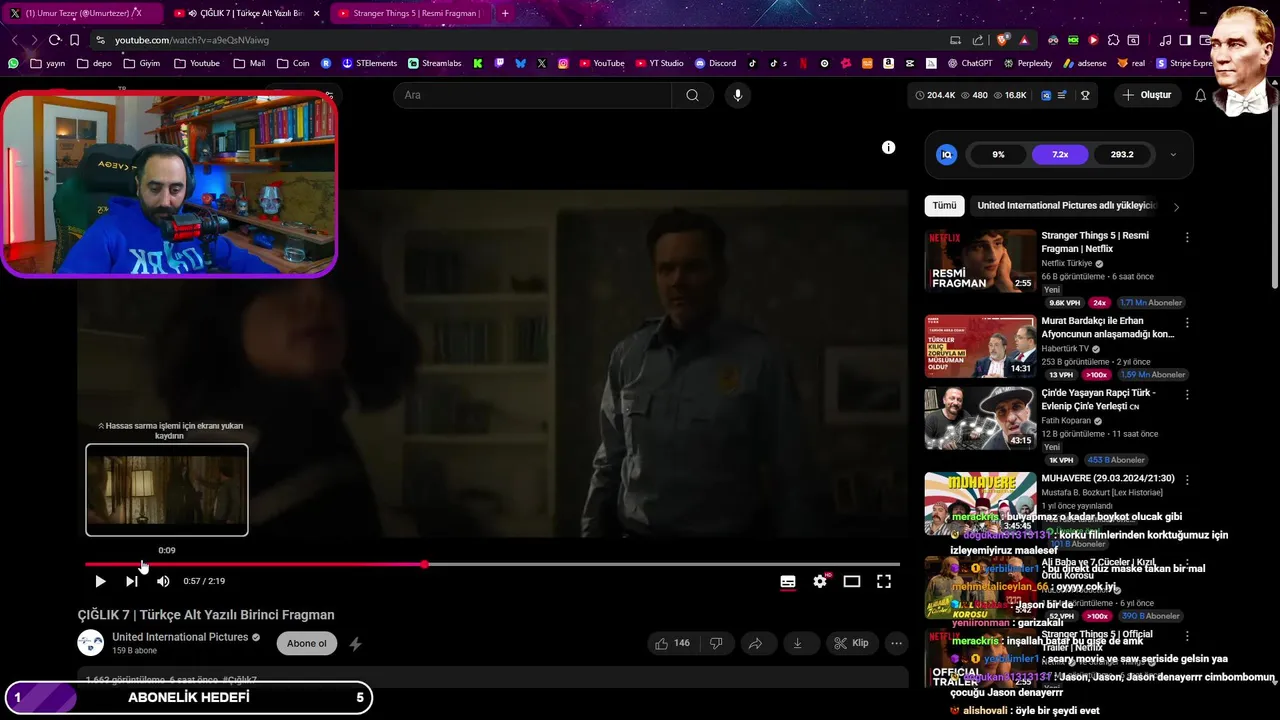
Task: Open options for Murat Bardakçı video
Action: pos(1187,323)
